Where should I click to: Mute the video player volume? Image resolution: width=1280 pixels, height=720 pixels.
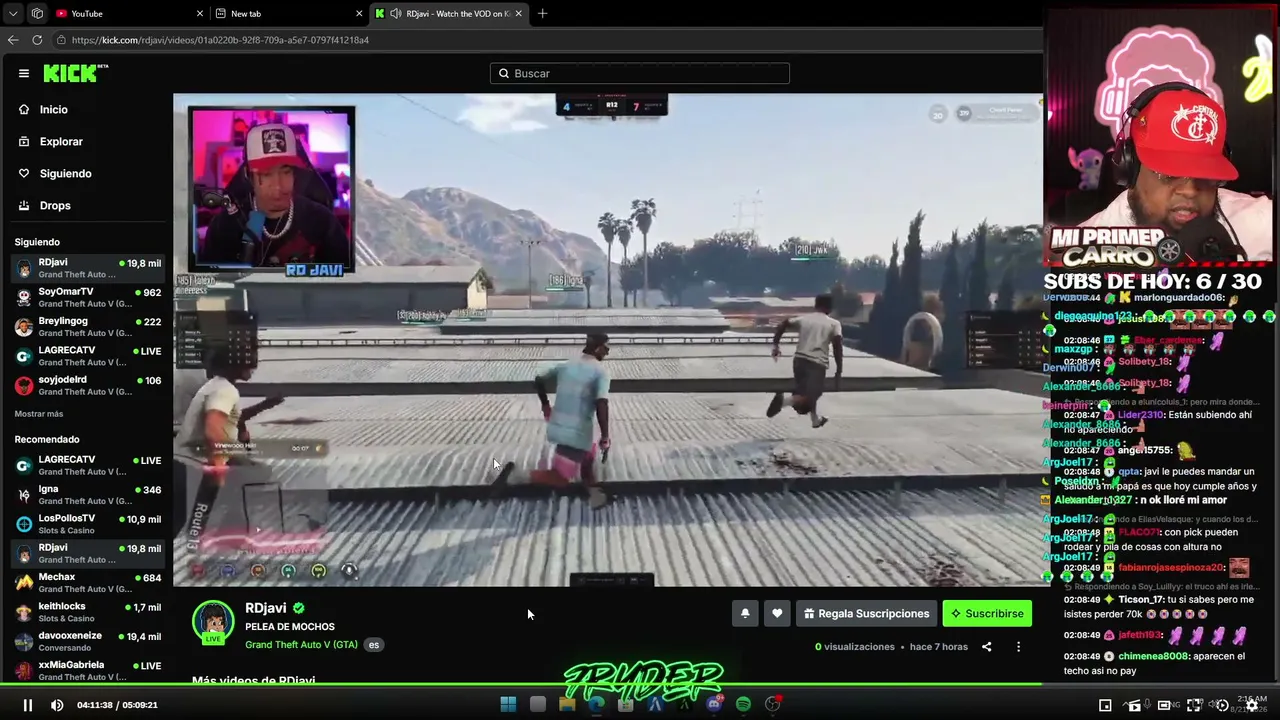[x=57, y=705]
